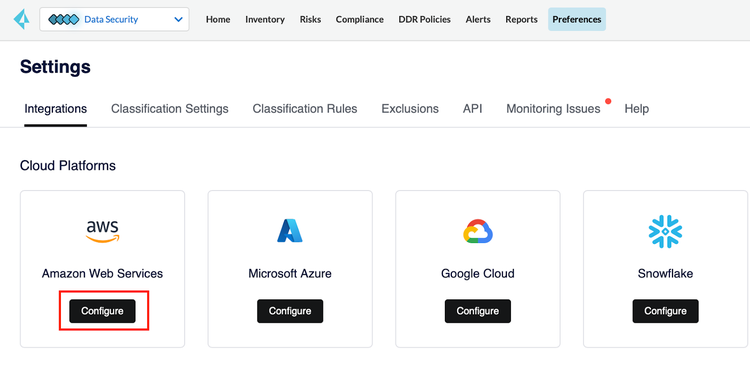Viewport: 750px width, 374px height.
Task: Go to DDR Policies in navigation
Action: [x=425, y=20]
